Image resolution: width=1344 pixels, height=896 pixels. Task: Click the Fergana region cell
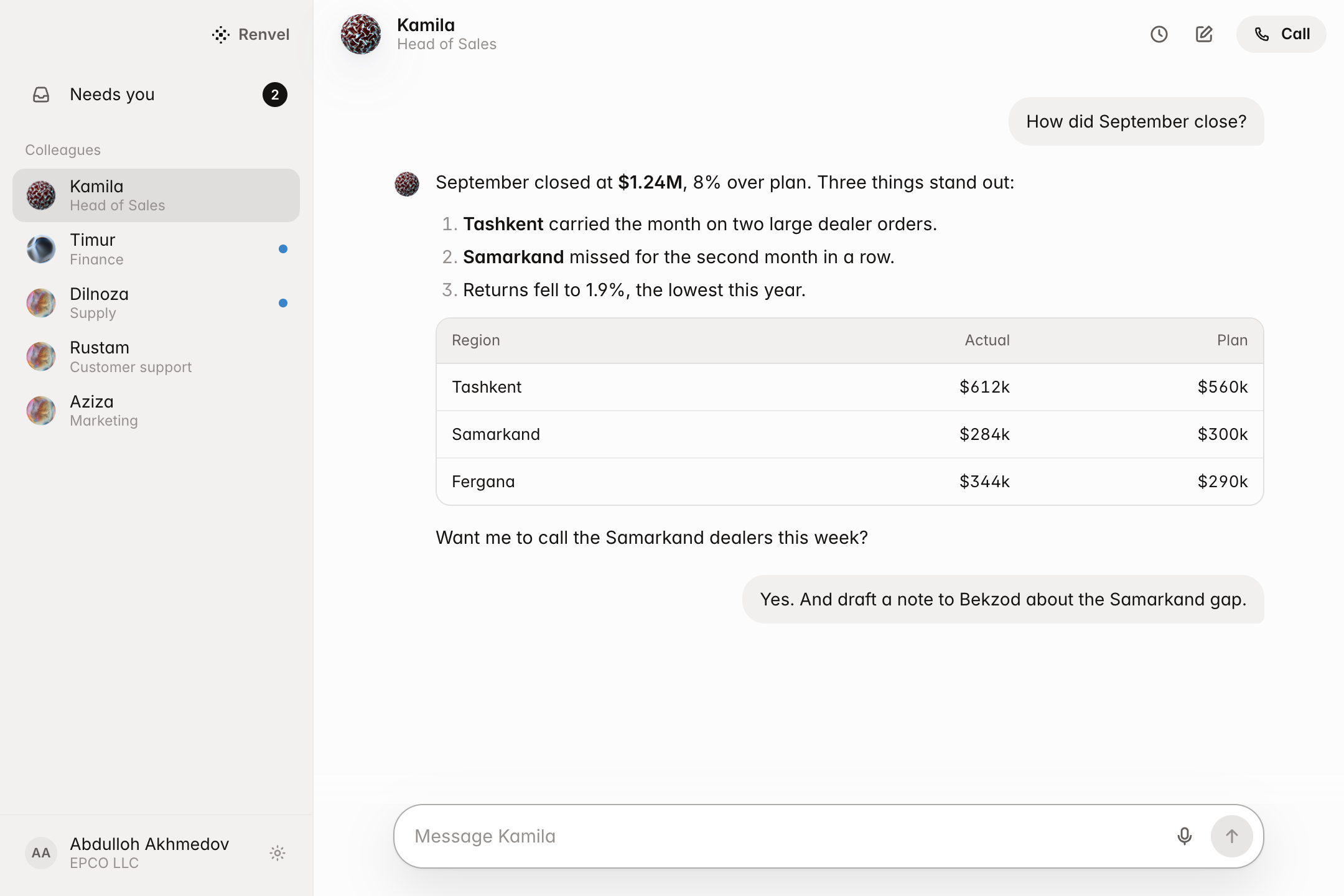coord(483,482)
